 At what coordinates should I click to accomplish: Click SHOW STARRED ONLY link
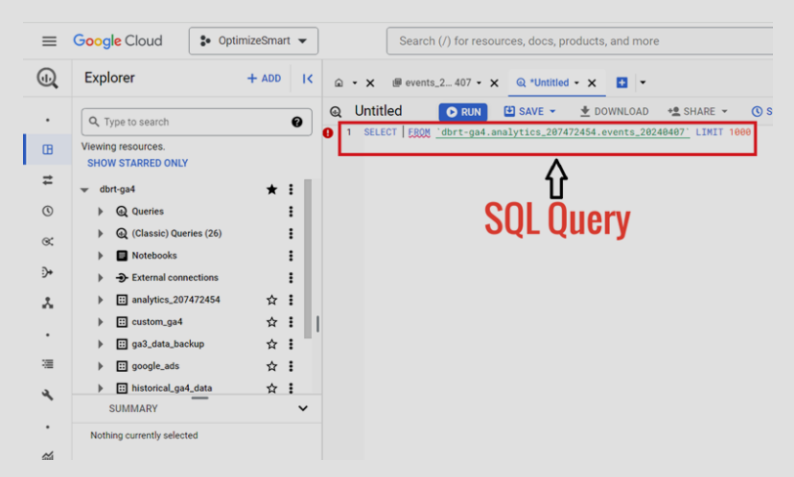(138, 163)
